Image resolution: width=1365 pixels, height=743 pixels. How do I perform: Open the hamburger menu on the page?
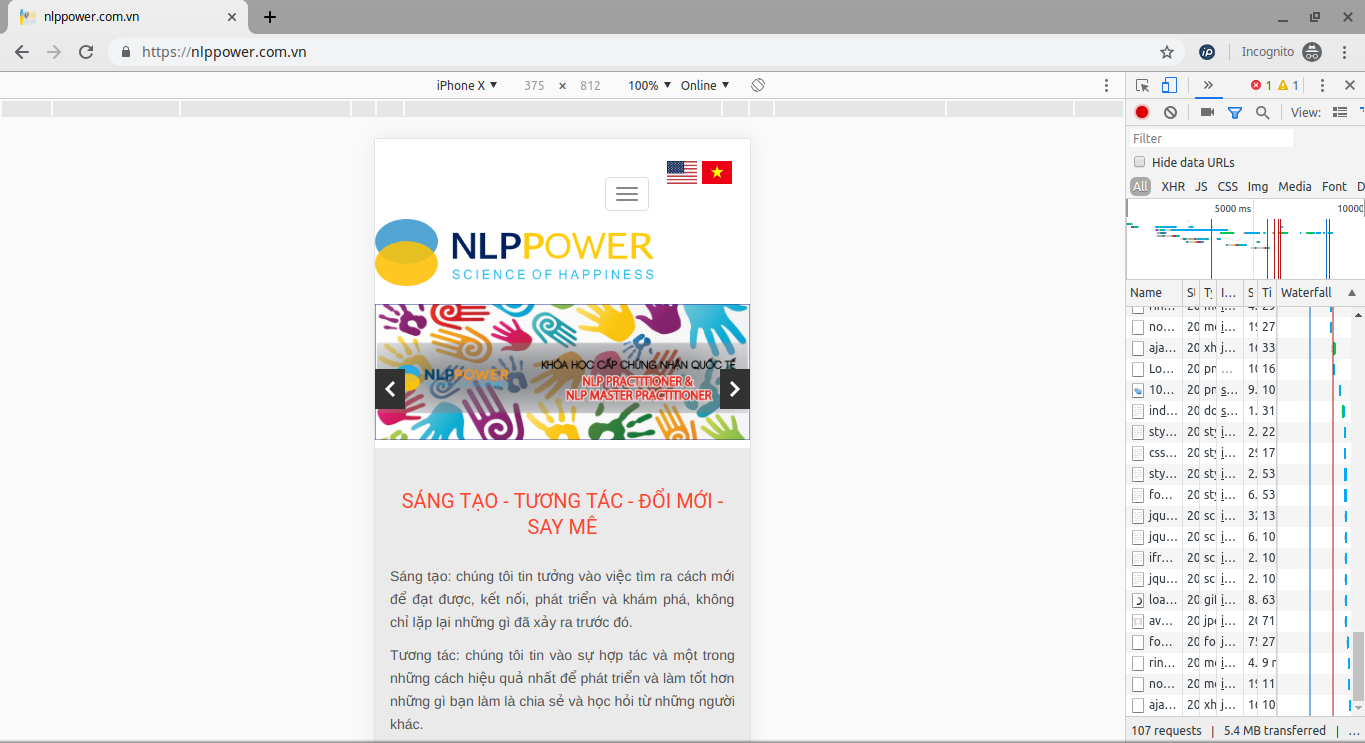(627, 194)
